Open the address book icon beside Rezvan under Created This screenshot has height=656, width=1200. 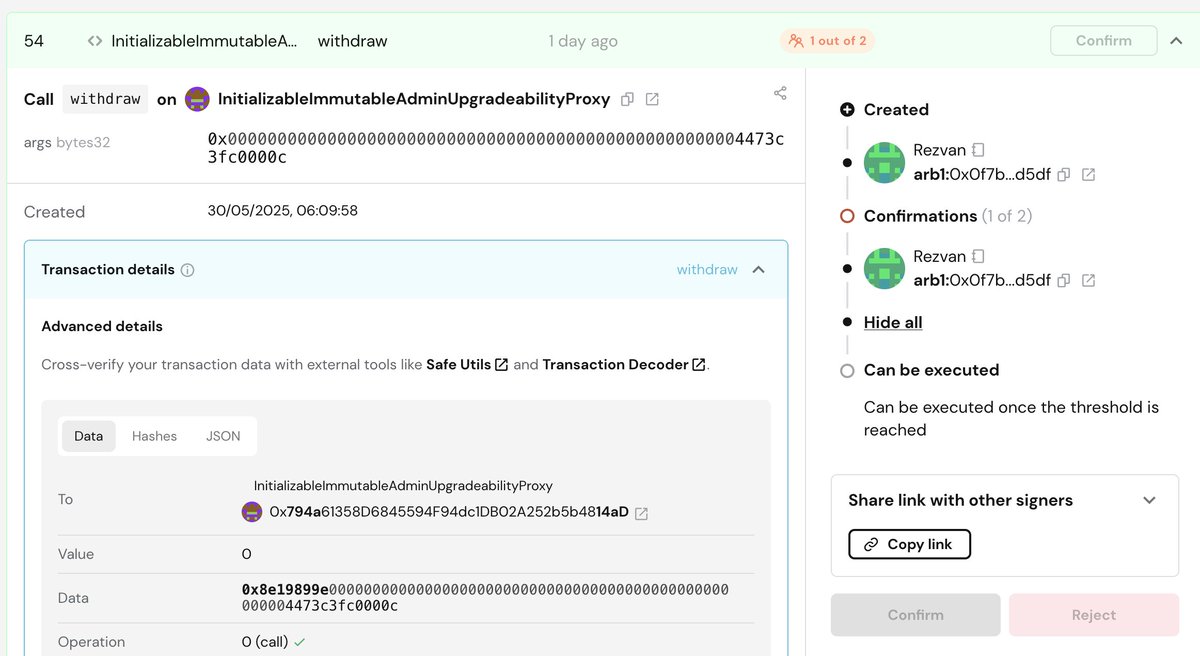[978, 150]
